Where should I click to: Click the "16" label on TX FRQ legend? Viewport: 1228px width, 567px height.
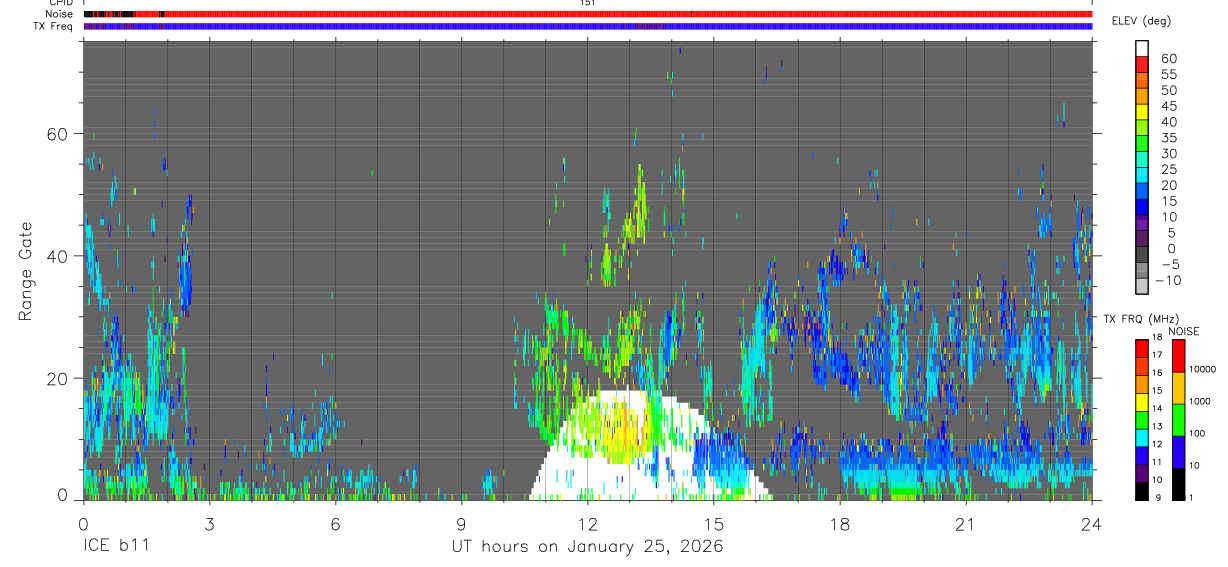1159,372
